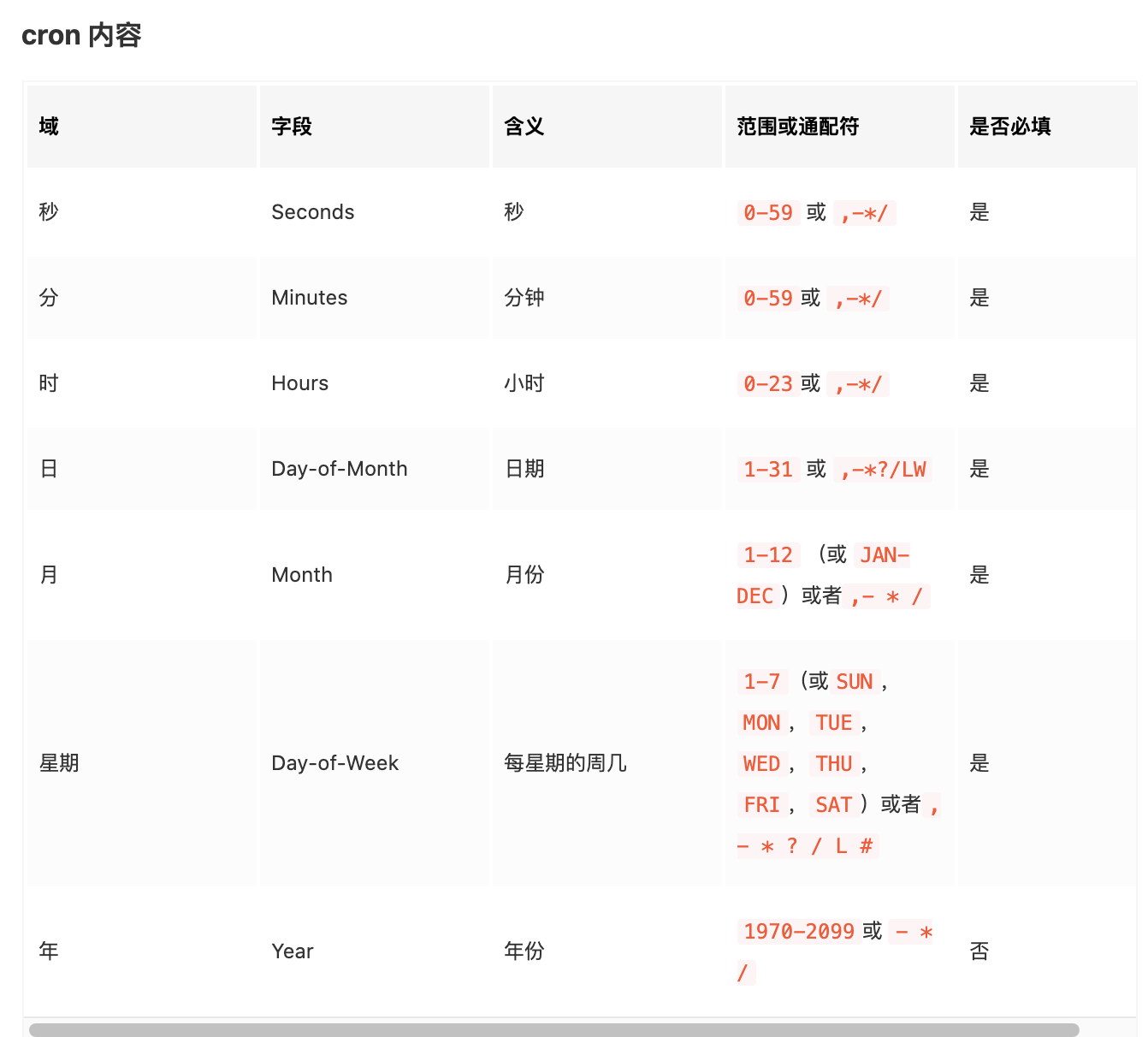Click the horizontal scrollbar below the table
This screenshot has height=1037, width=1148.
[554, 1029]
